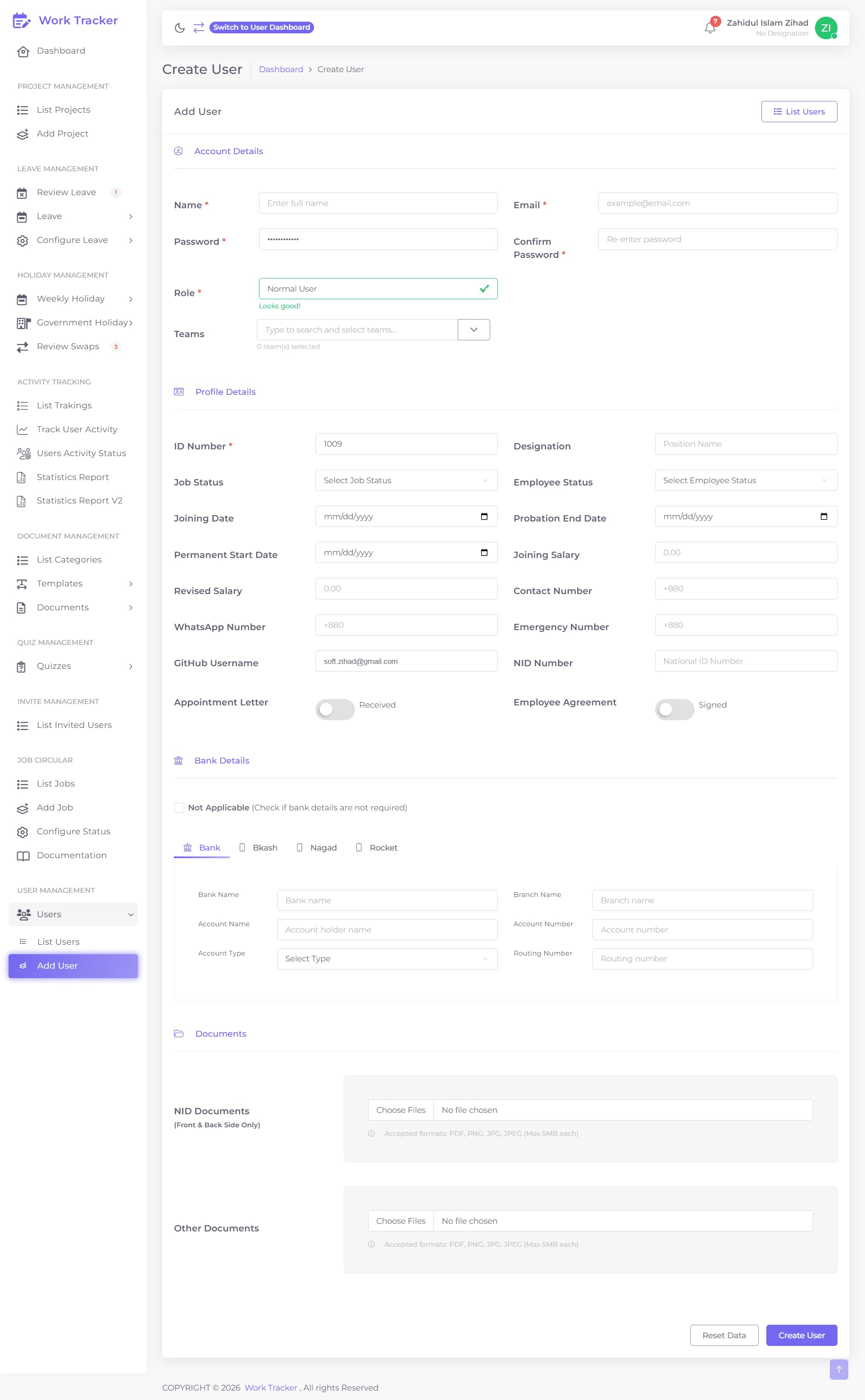
Task: Click Review Swaps icon in sidebar
Action: (23, 347)
